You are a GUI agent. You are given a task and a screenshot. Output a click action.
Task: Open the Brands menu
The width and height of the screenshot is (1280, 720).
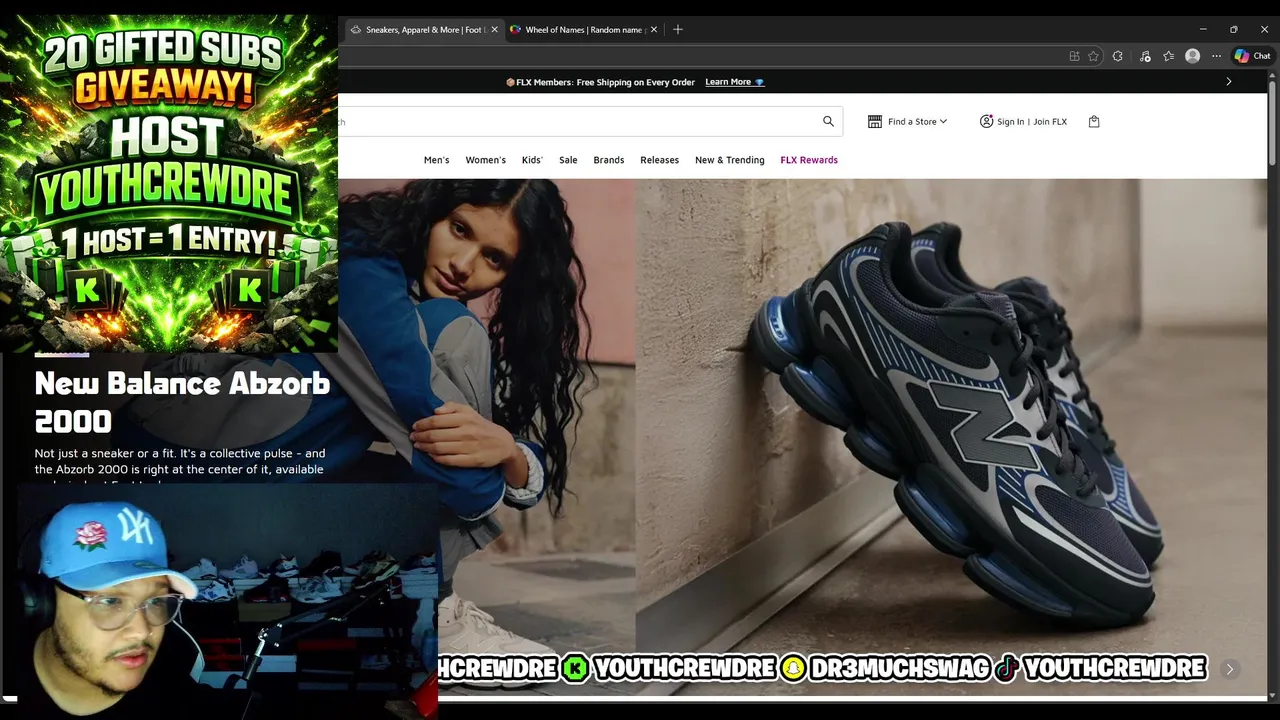[x=608, y=160]
